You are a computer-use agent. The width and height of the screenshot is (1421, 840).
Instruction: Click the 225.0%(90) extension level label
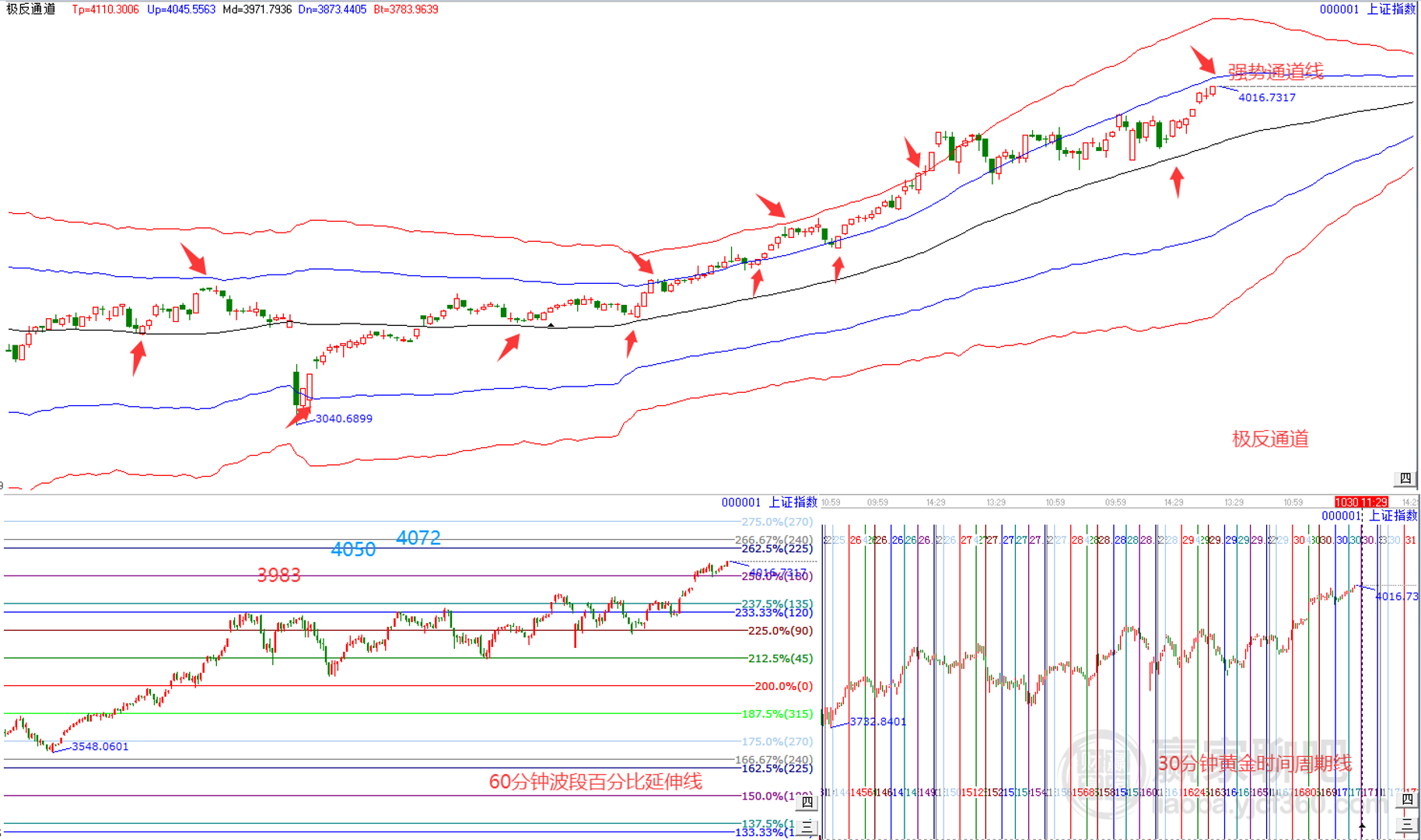coord(780,631)
